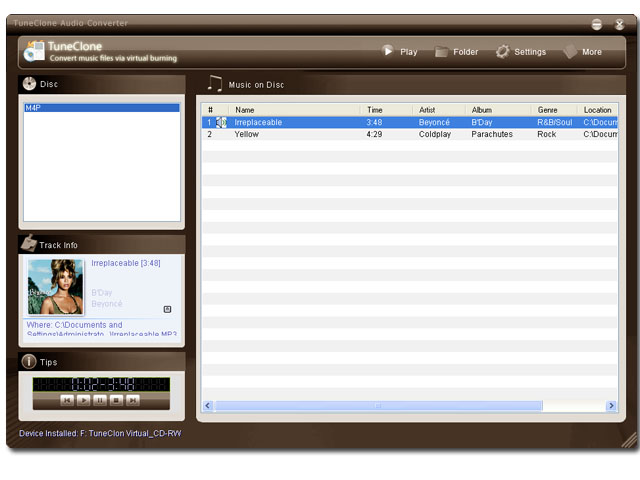Sort tracks by the Artist column
The image size is (640, 480).
[x=439, y=110]
